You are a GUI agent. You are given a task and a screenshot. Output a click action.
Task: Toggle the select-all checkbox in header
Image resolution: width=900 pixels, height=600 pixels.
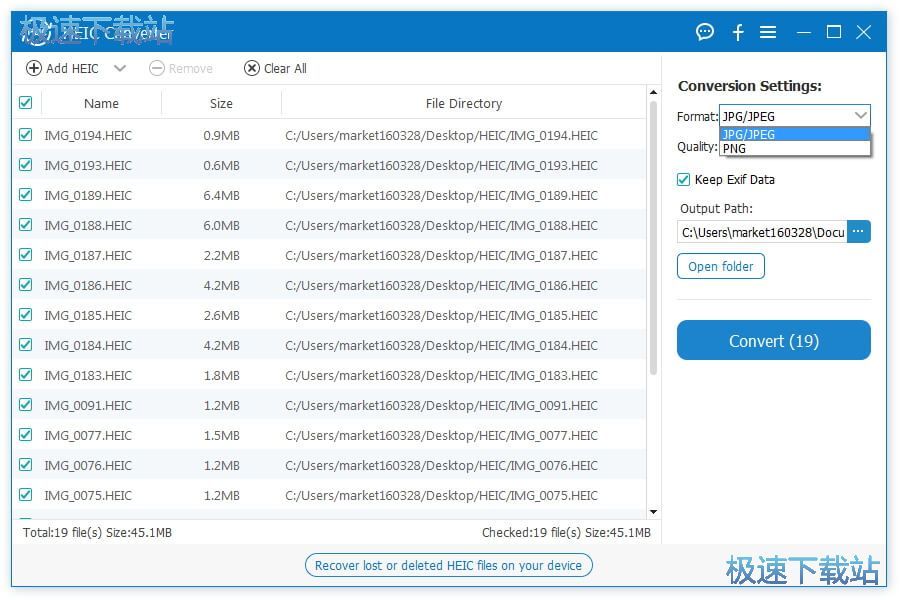26,103
